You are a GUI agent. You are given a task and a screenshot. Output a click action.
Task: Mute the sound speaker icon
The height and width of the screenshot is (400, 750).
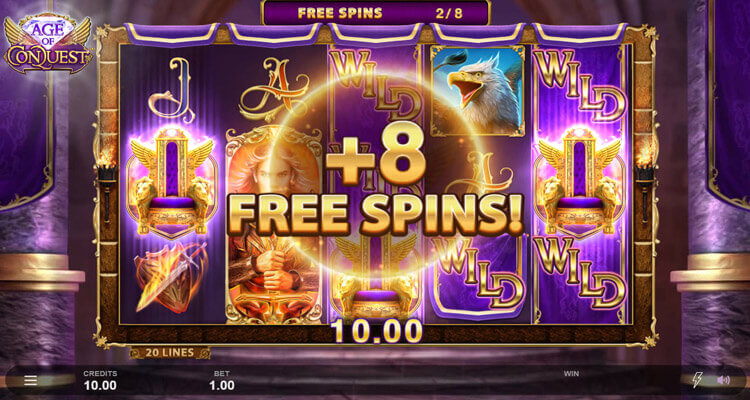tap(723, 380)
